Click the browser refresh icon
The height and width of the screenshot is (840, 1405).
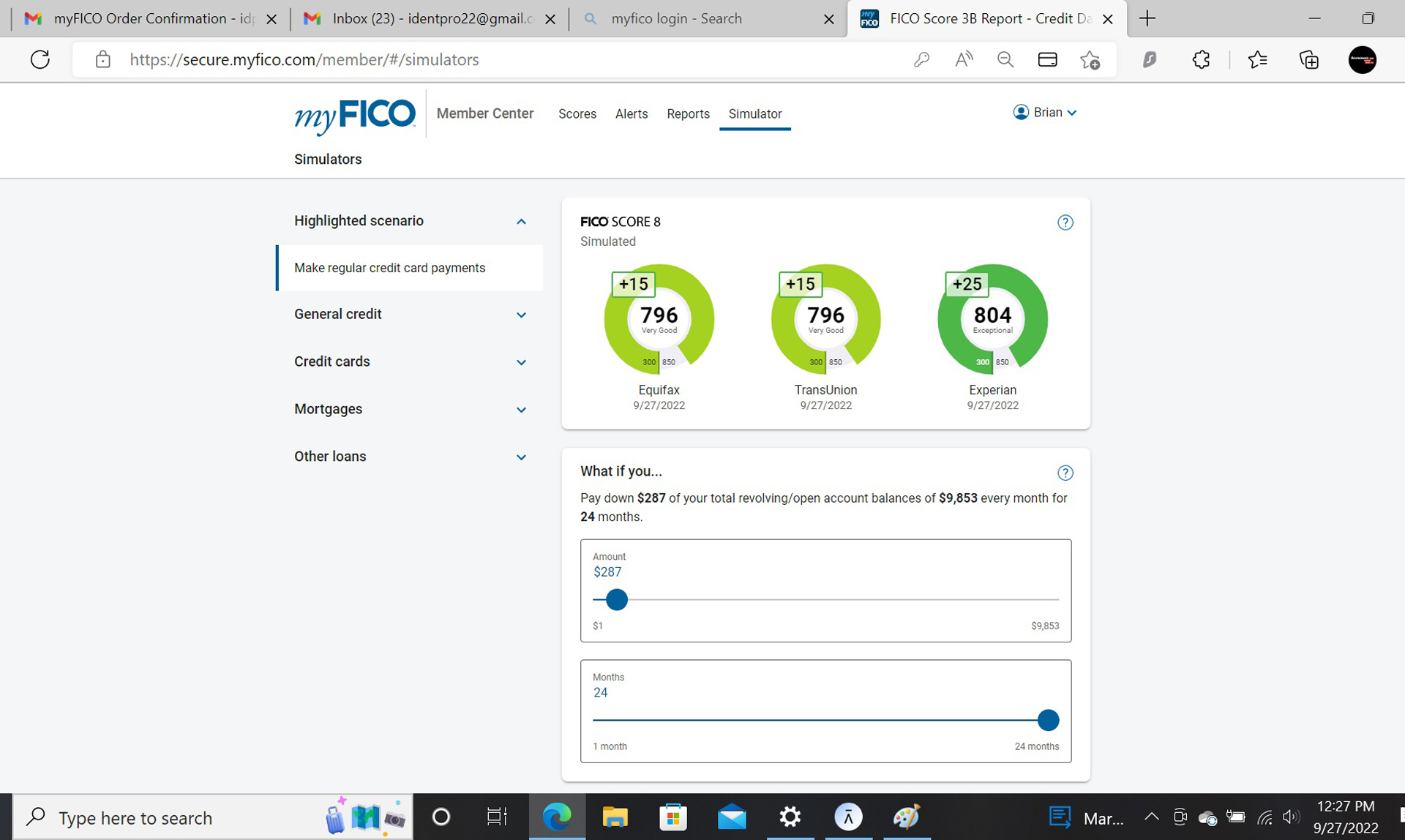click(x=40, y=59)
